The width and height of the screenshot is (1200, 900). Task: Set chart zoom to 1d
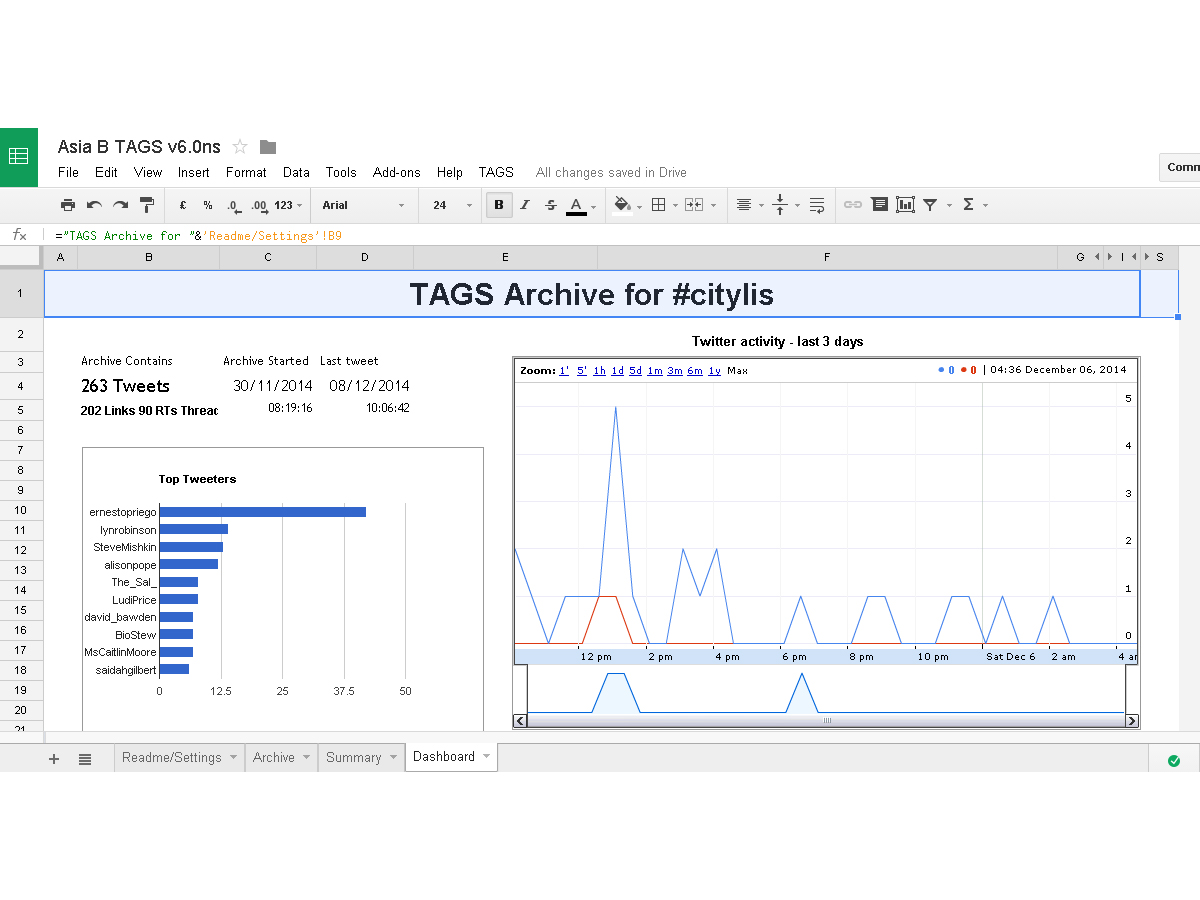(617, 370)
